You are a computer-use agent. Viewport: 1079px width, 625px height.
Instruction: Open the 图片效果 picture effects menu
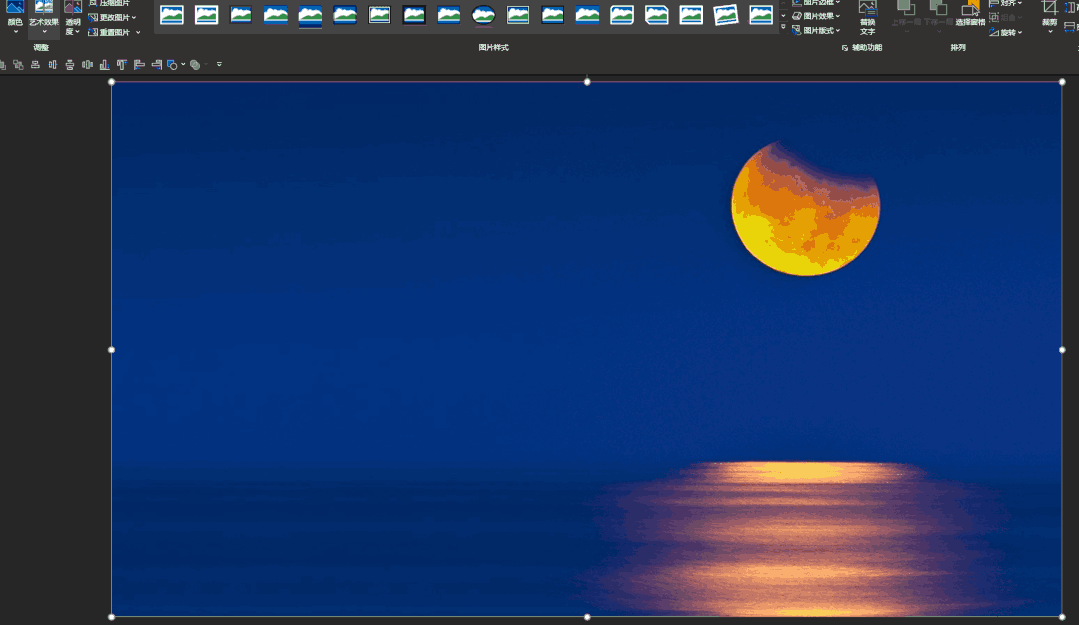(x=816, y=16)
